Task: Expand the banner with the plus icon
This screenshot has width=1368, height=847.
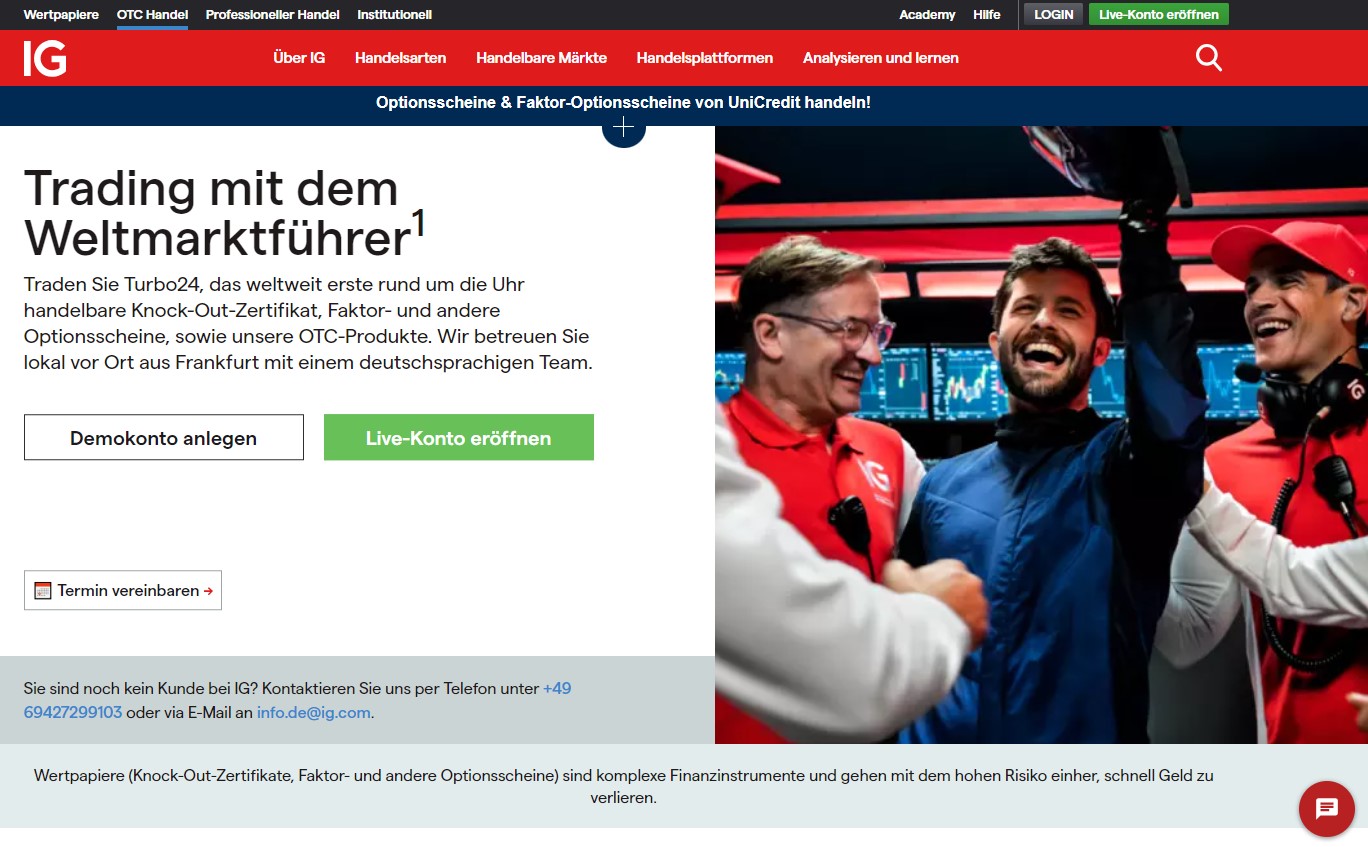Action: coord(623,128)
